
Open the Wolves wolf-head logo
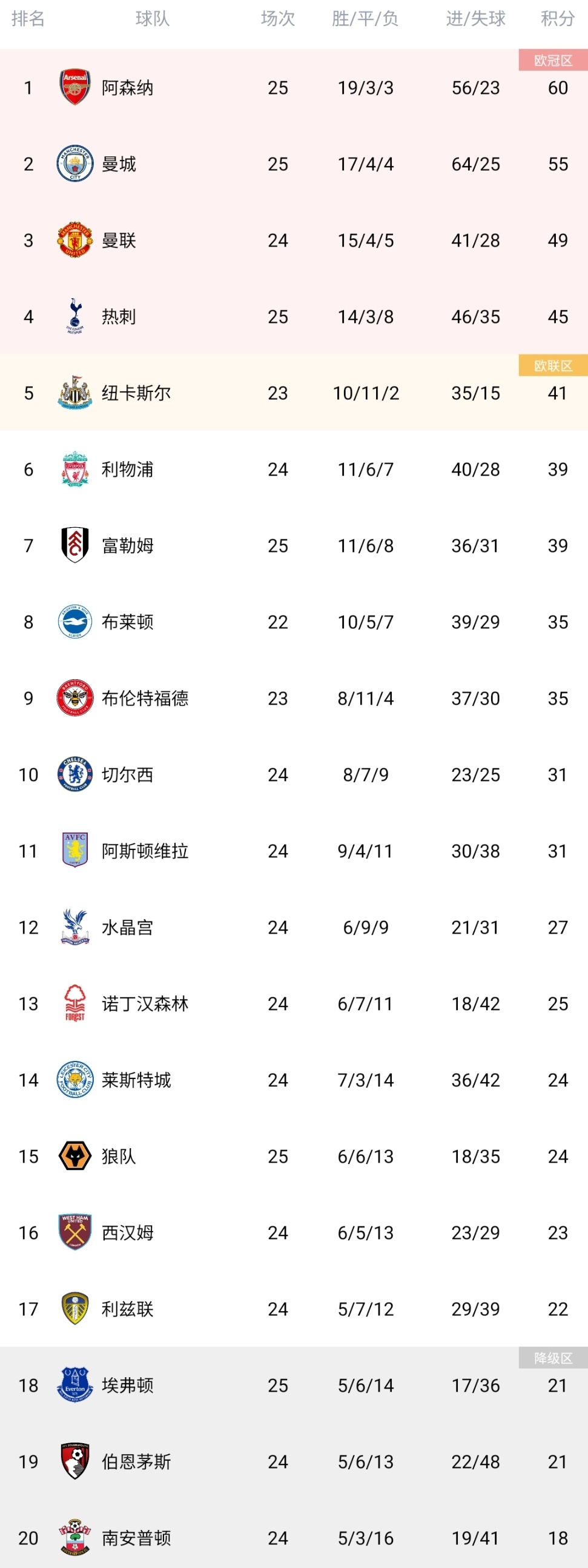click(75, 1156)
